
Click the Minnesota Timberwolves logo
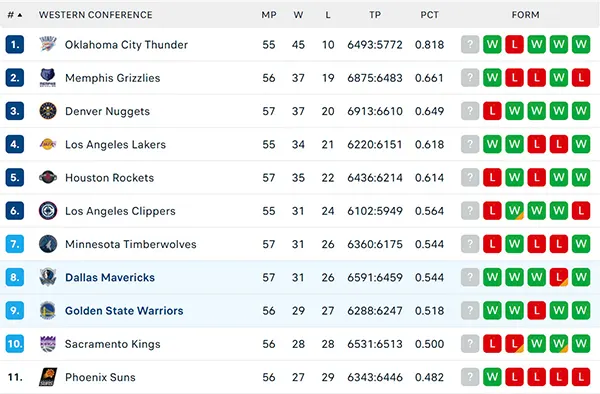point(48,244)
